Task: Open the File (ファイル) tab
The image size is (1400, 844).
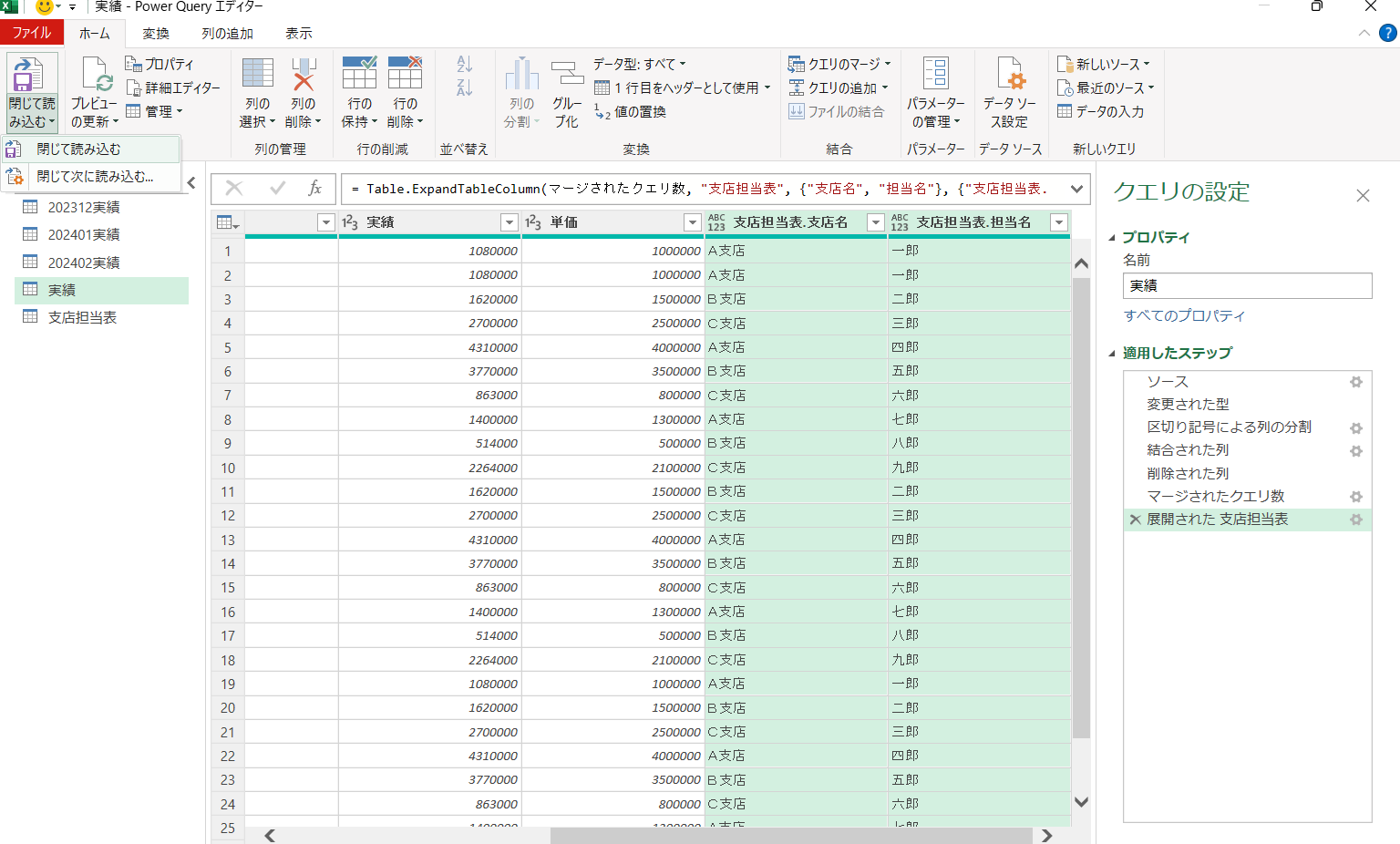Action: click(x=32, y=33)
